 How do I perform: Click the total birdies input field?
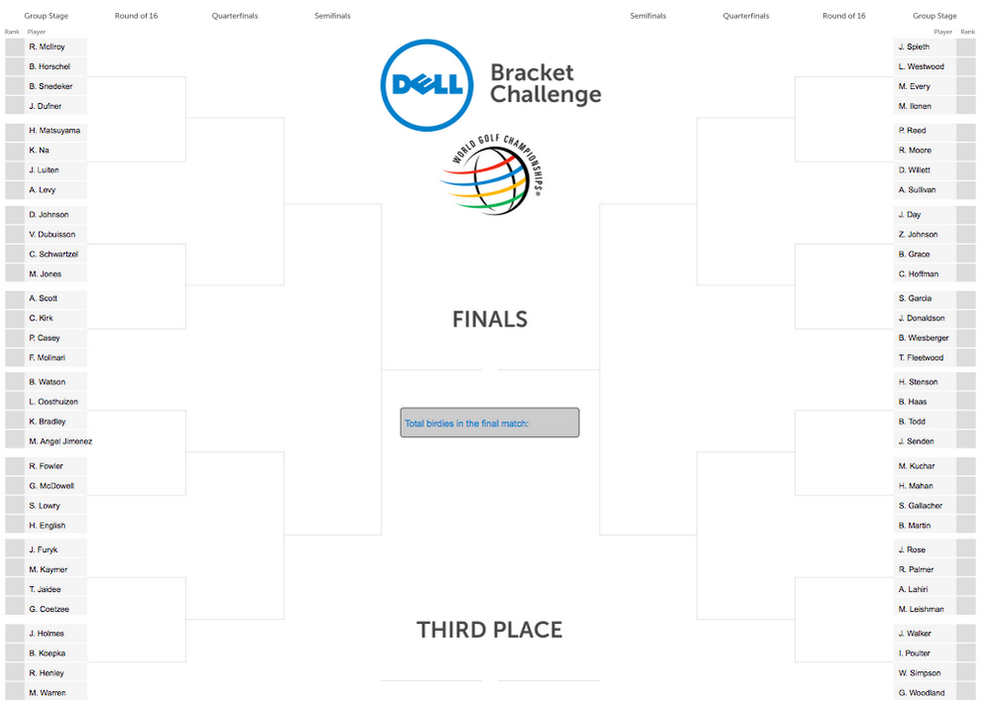click(x=490, y=423)
